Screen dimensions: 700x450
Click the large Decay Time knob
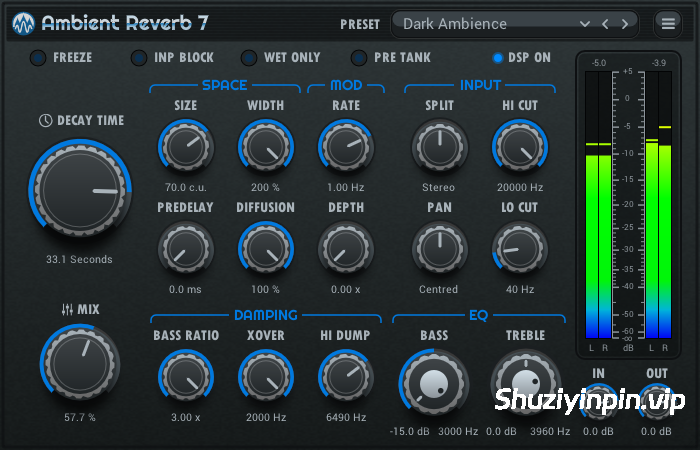(80, 189)
